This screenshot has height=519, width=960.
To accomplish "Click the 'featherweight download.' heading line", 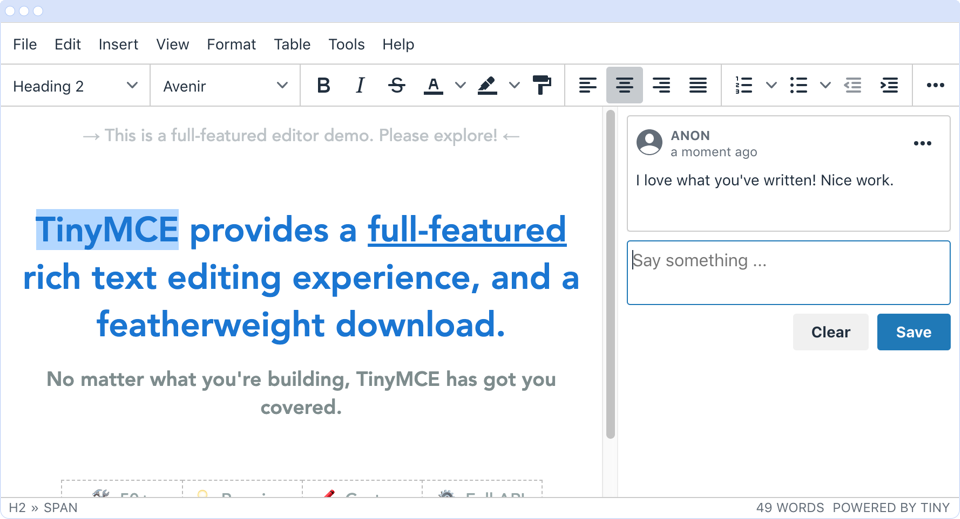I will coord(301,324).
